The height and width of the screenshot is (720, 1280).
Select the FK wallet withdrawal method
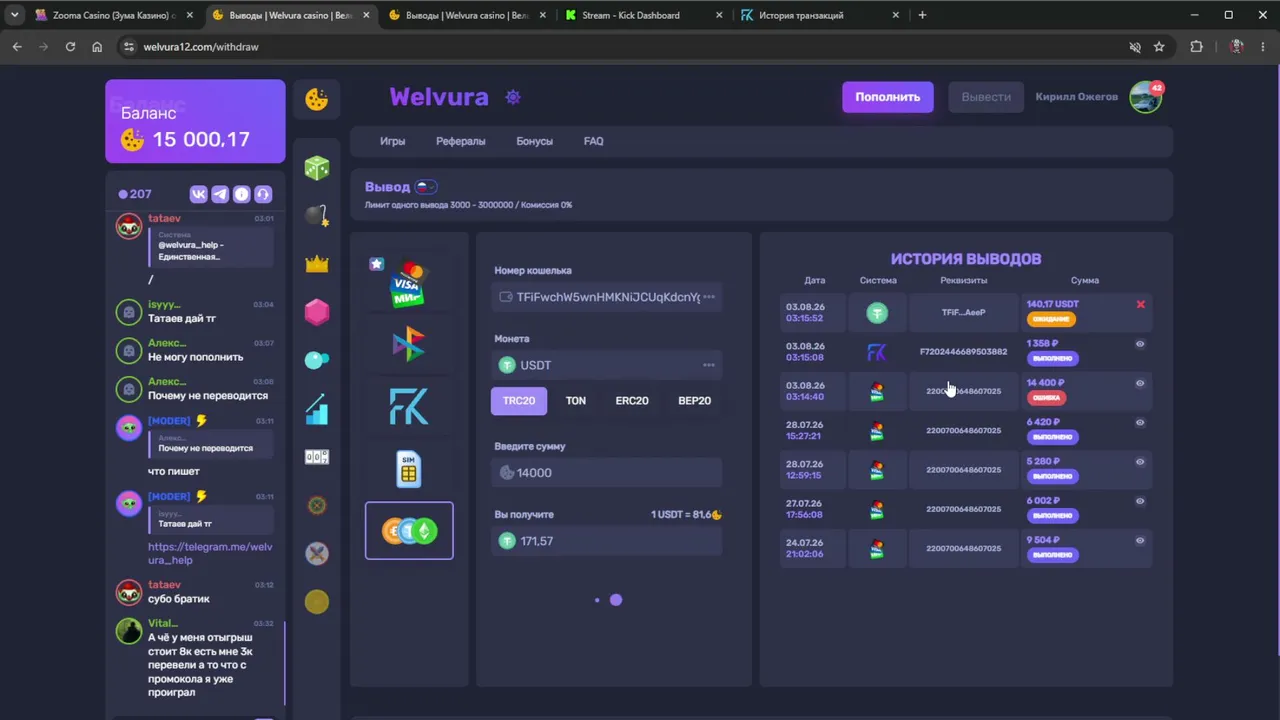pos(409,407)
